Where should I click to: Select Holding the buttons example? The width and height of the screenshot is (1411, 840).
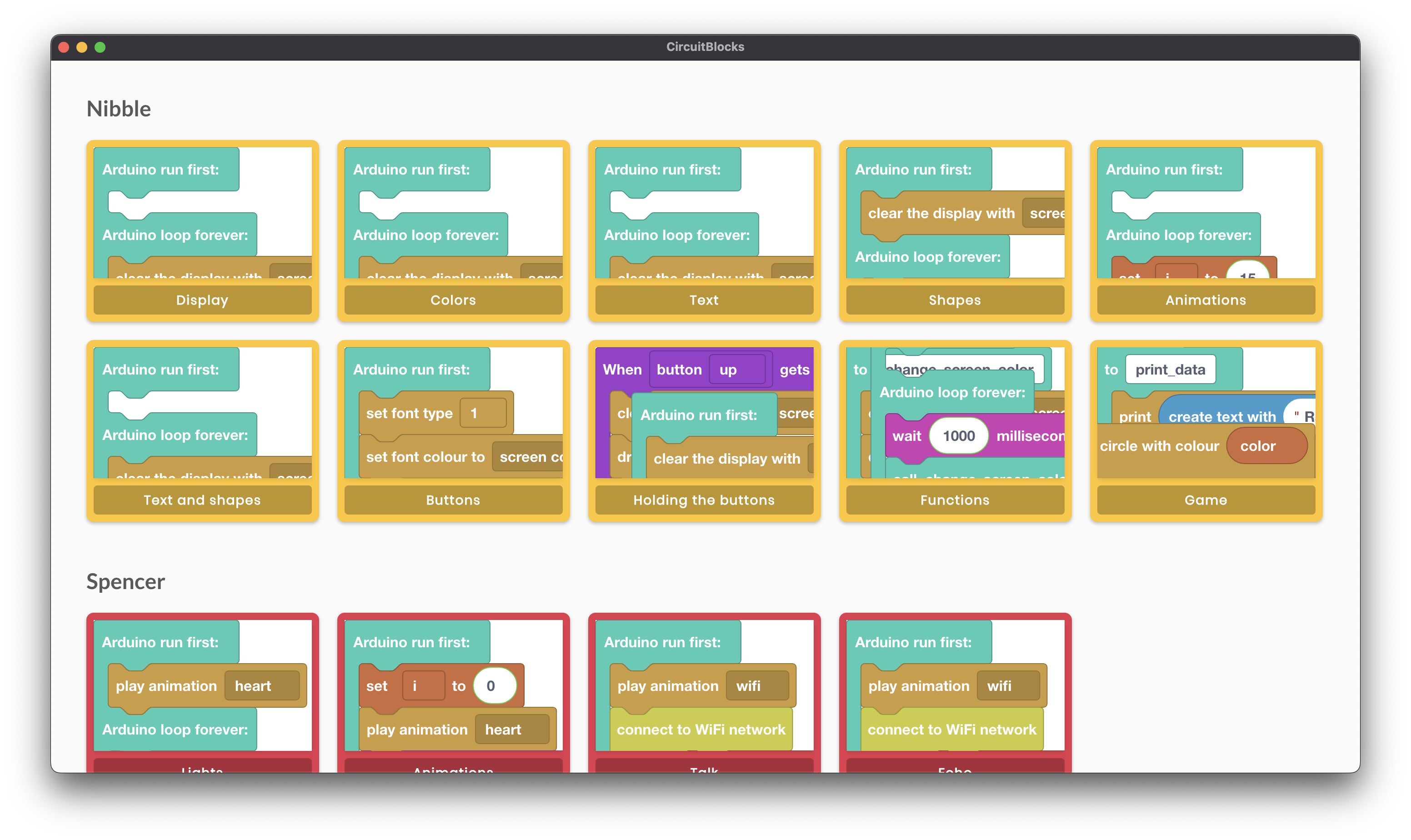[704, 430]
